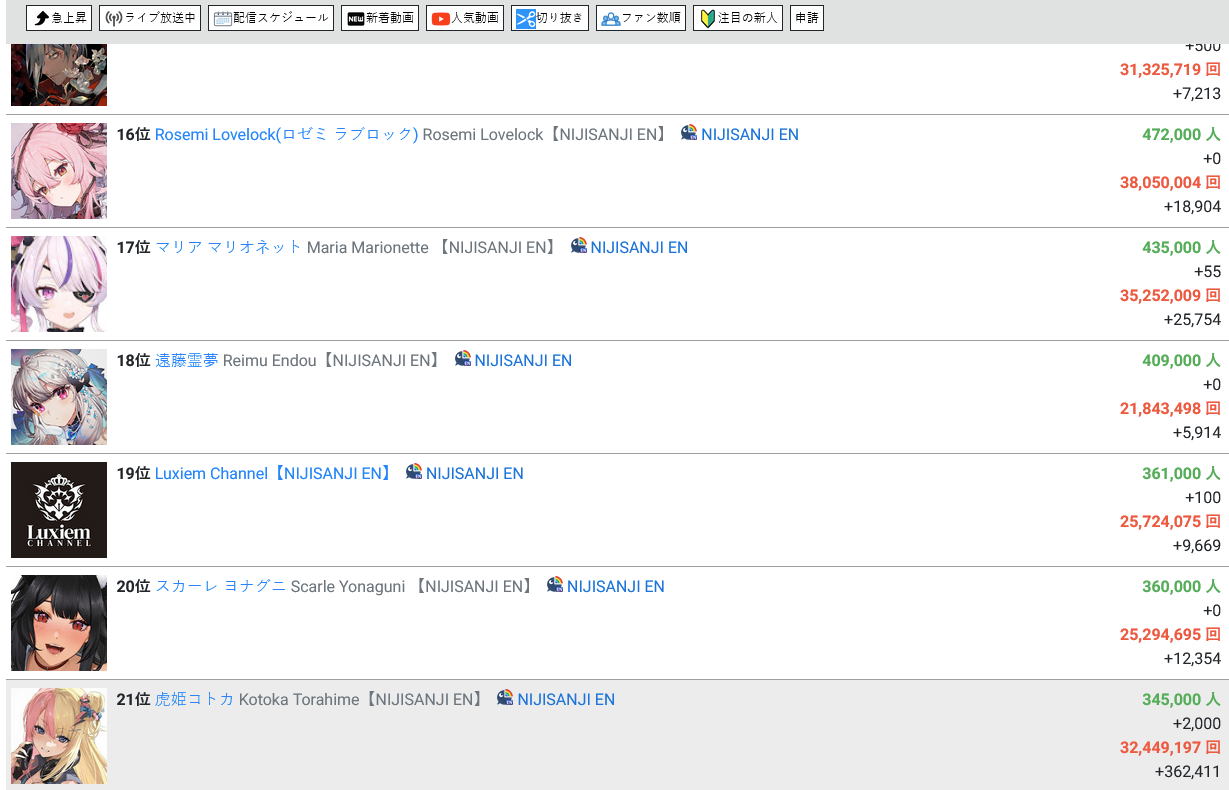Open the 人気動画 popular videos page

point(465,18)
